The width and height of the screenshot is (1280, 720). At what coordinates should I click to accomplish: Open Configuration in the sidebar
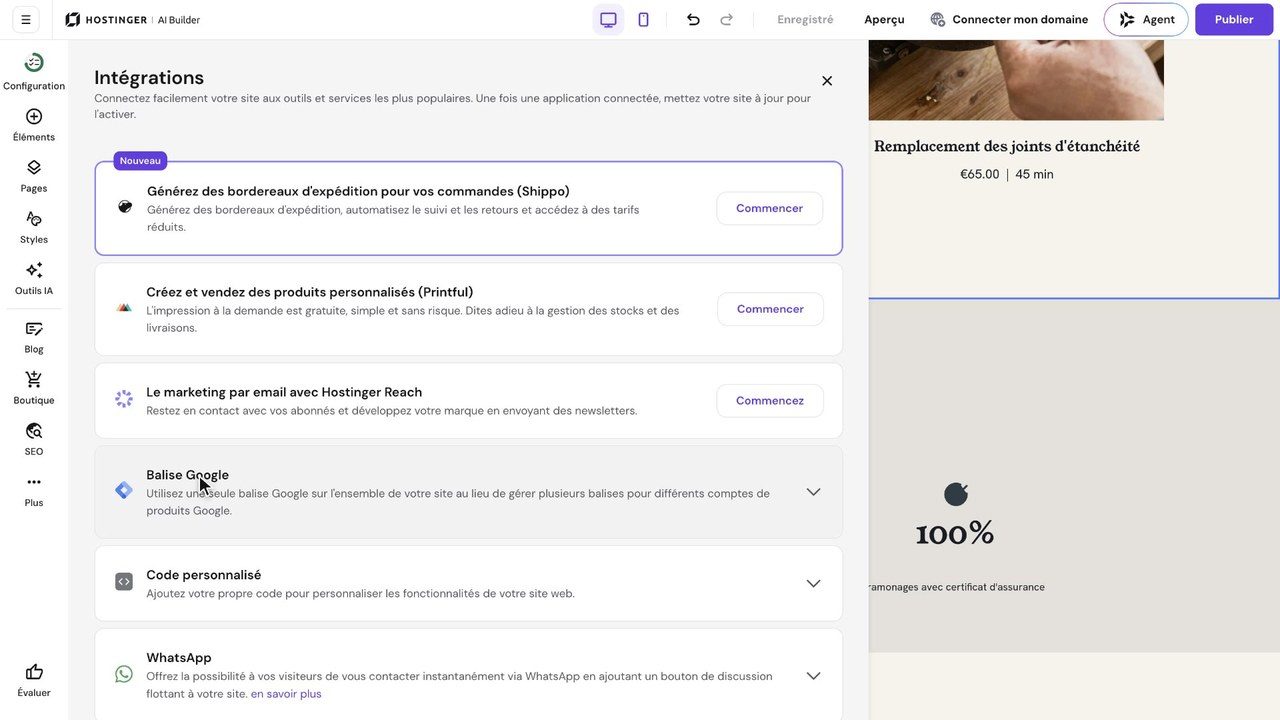click(34, 72)
